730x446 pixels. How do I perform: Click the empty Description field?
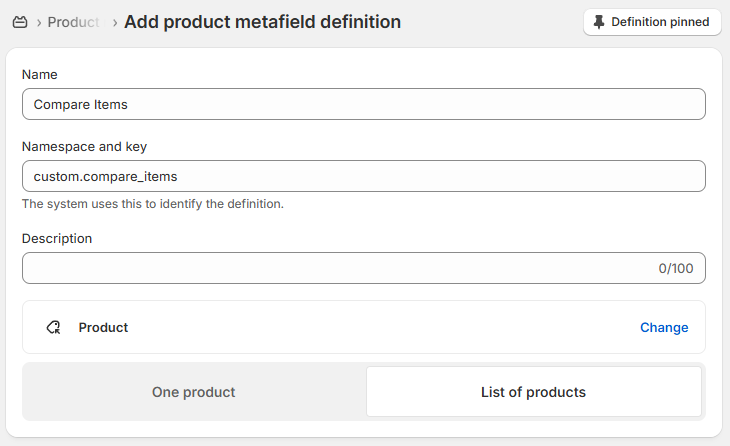(330, 268)
